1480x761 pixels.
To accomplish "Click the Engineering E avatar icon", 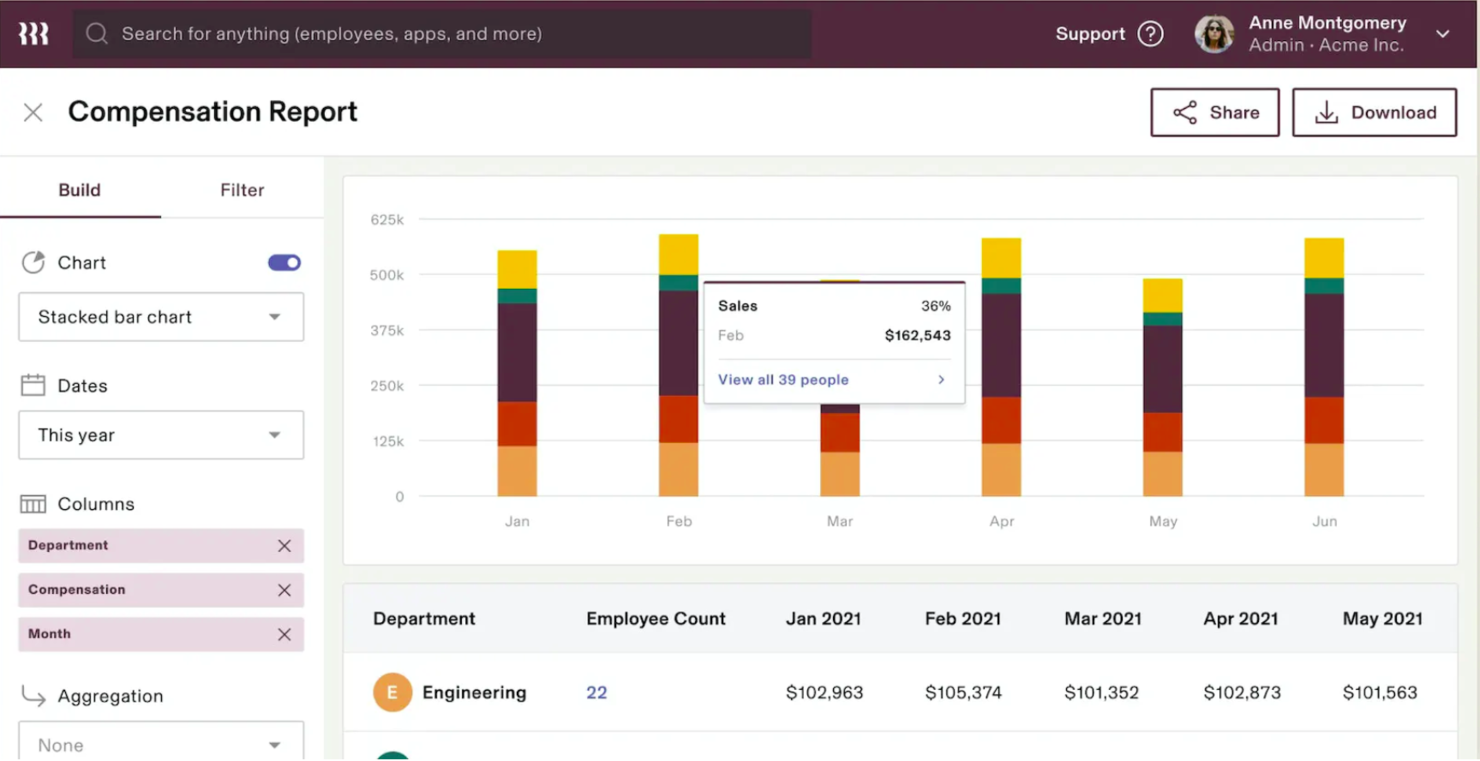I will click(392, 692).
